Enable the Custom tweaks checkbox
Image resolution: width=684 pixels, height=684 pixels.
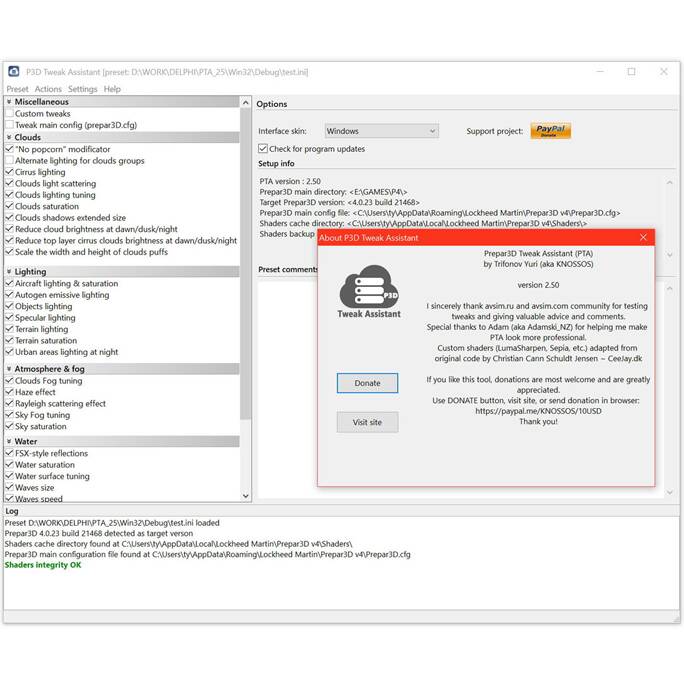[10, 113]
